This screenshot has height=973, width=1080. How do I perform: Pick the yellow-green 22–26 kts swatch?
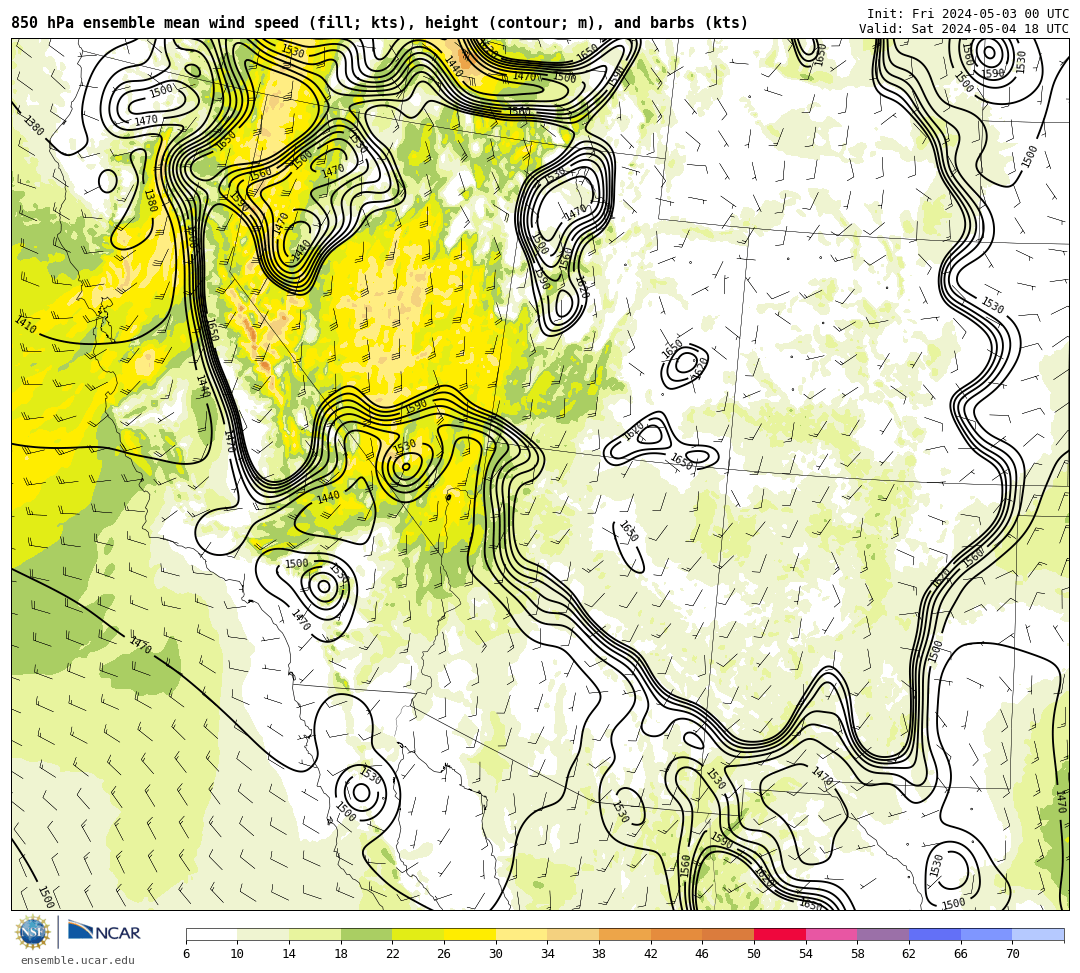coord(418,934)
